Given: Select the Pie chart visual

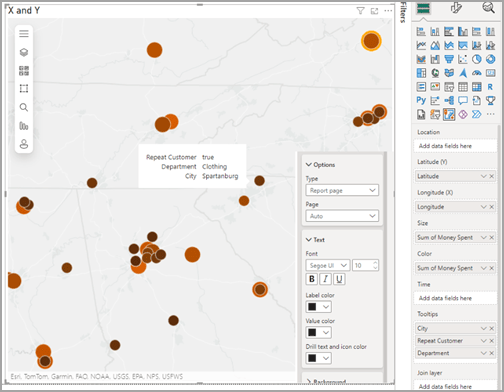Looking at the screenshot, I should (477, 59).
